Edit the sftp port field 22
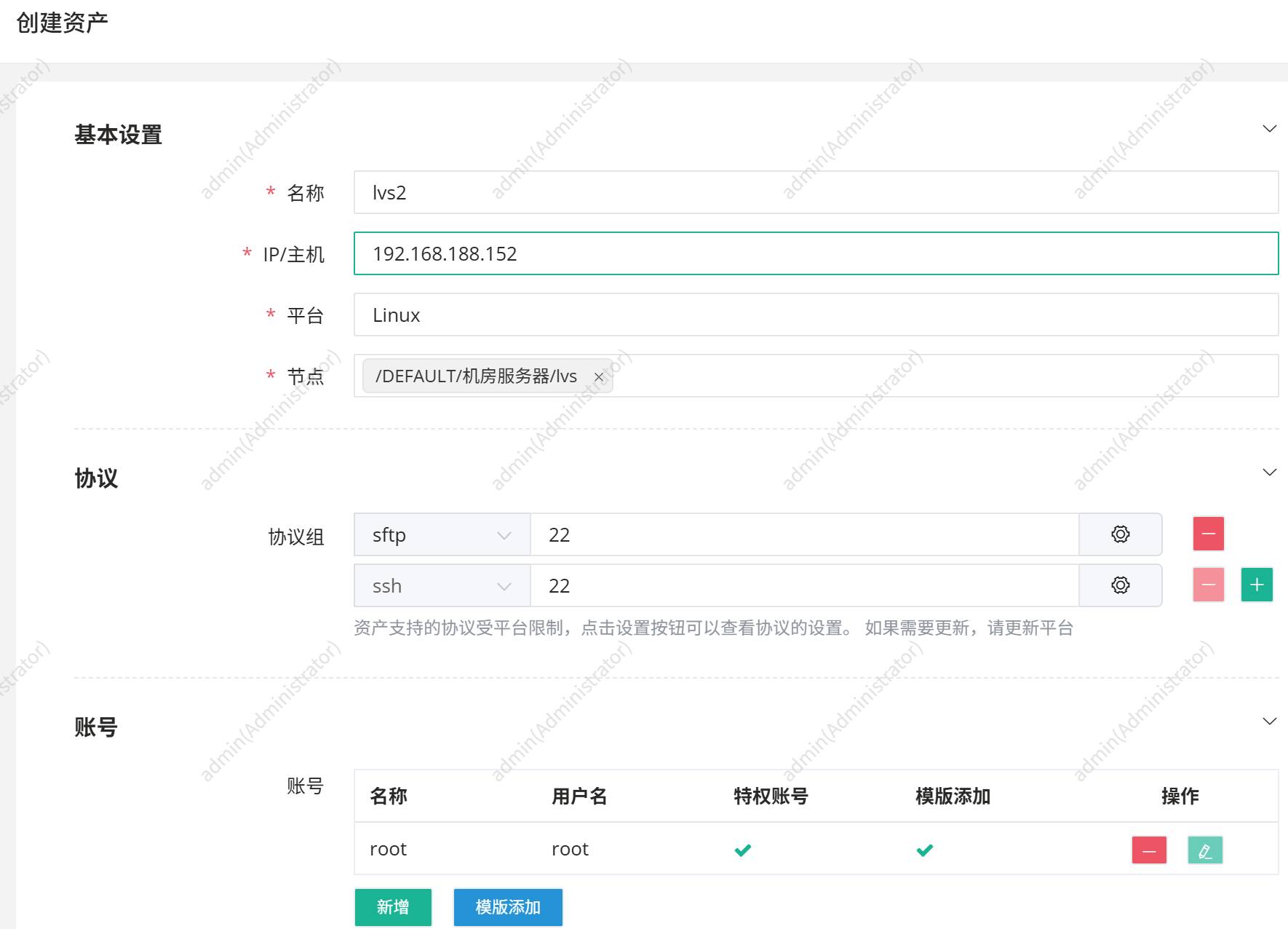Screen dimensions: 1288x929 [x=804, y=534]
